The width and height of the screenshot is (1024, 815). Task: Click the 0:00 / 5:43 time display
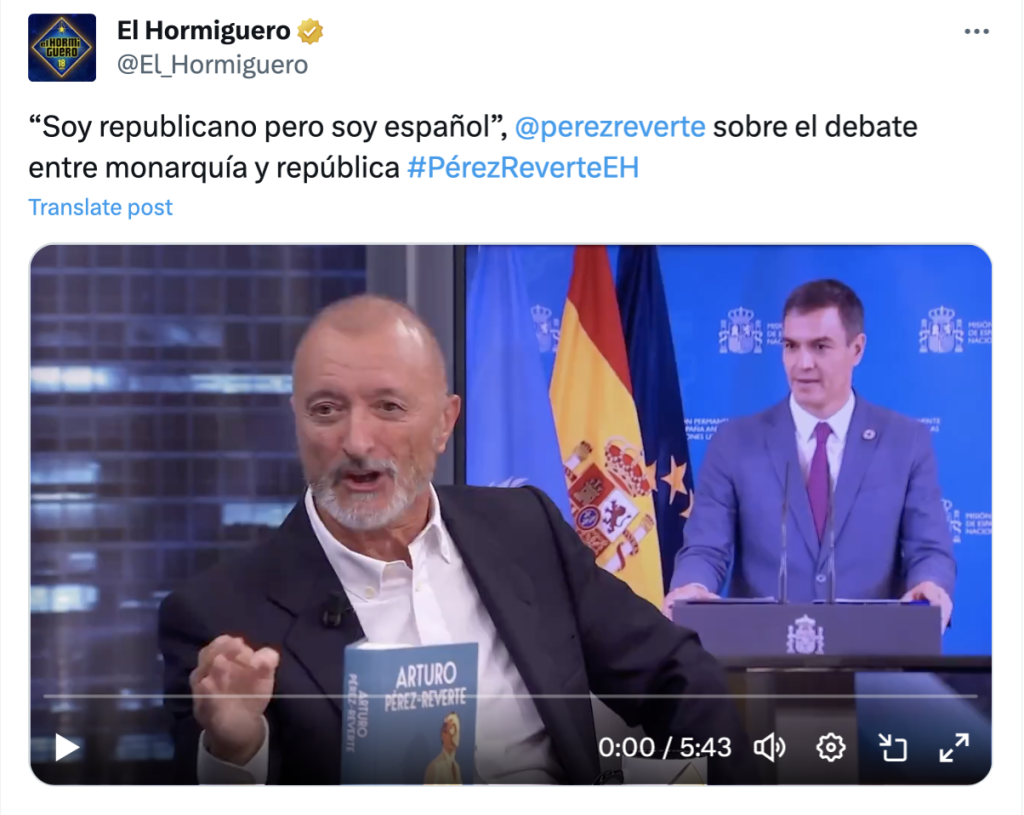click(x=665, y=748)
